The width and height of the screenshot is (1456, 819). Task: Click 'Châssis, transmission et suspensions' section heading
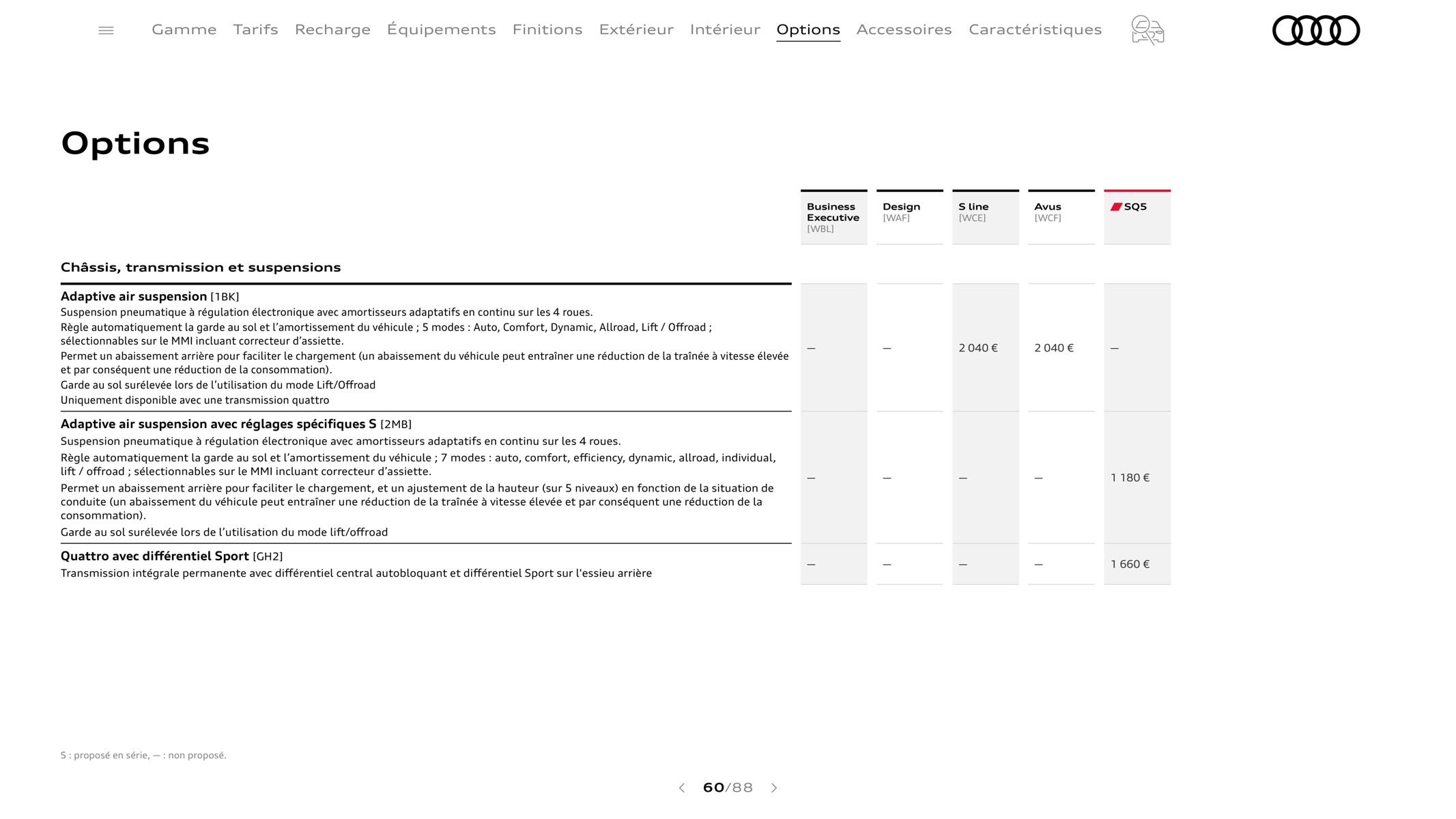tap(201, 267)
